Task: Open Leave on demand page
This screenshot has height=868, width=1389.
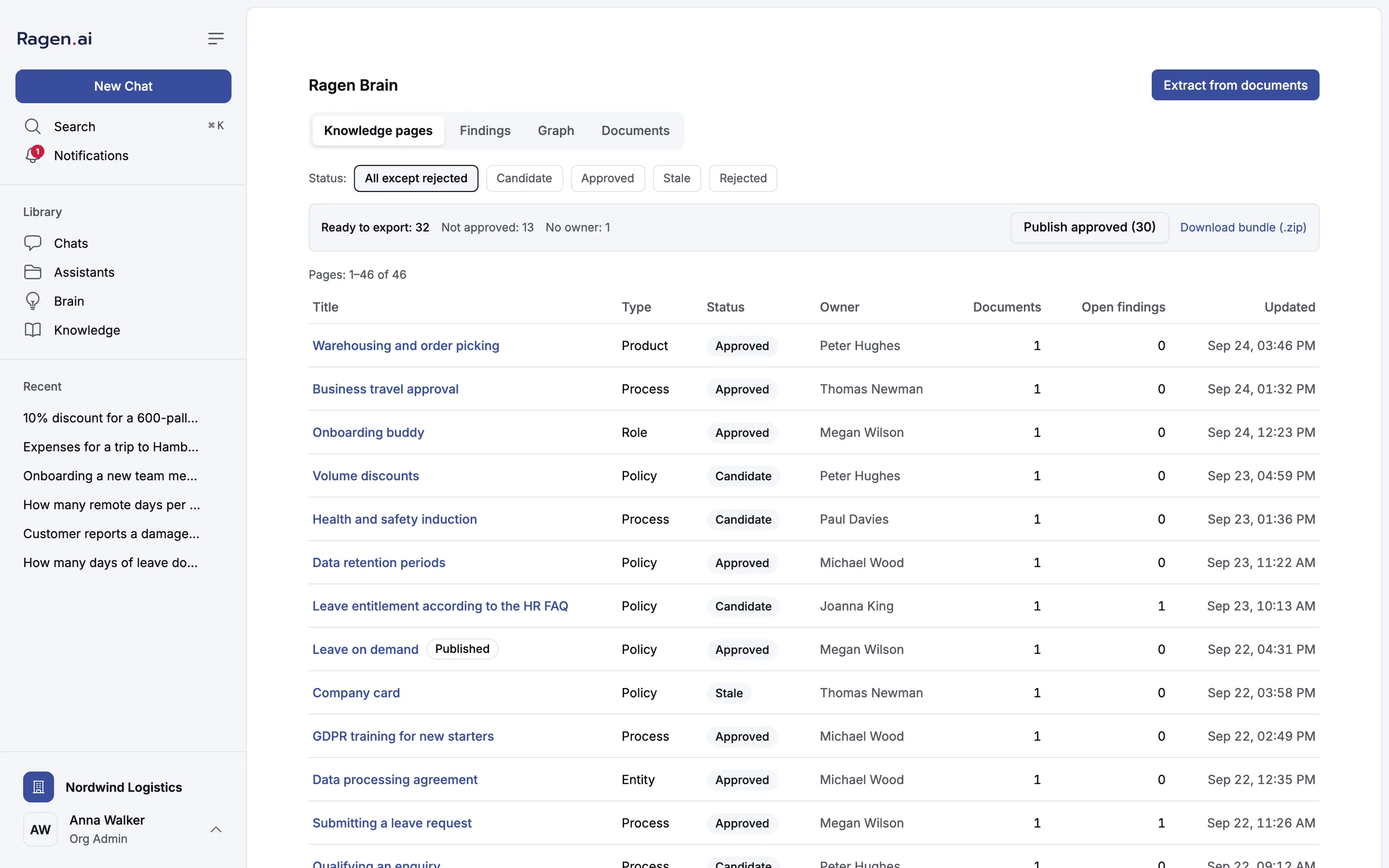Action: [365, 649]
